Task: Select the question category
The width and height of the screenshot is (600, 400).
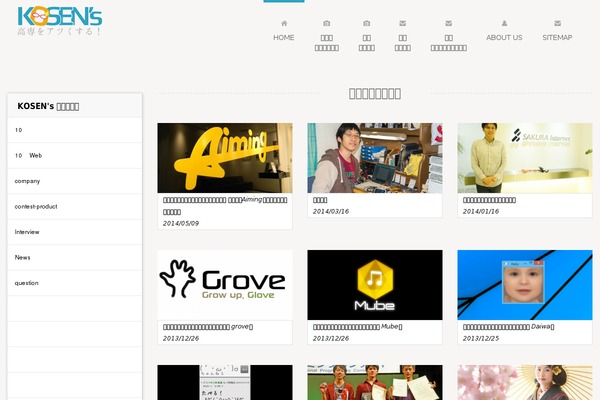Action: pos(75,283)
